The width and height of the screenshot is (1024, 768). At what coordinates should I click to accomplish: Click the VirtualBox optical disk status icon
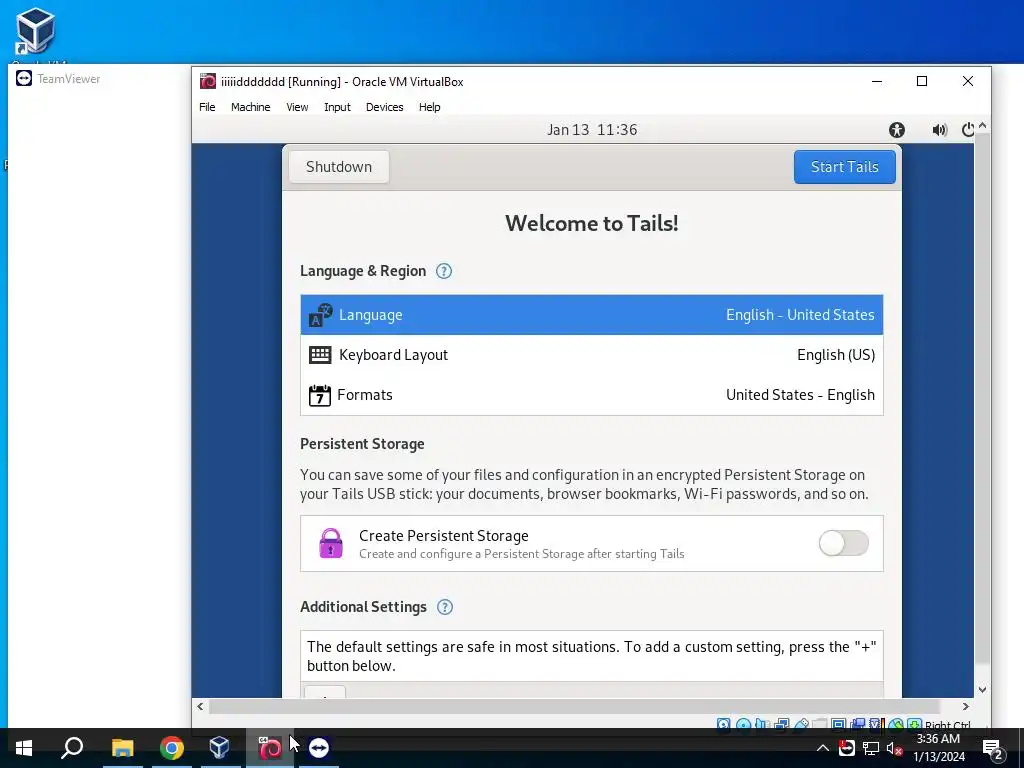[743, 724]
